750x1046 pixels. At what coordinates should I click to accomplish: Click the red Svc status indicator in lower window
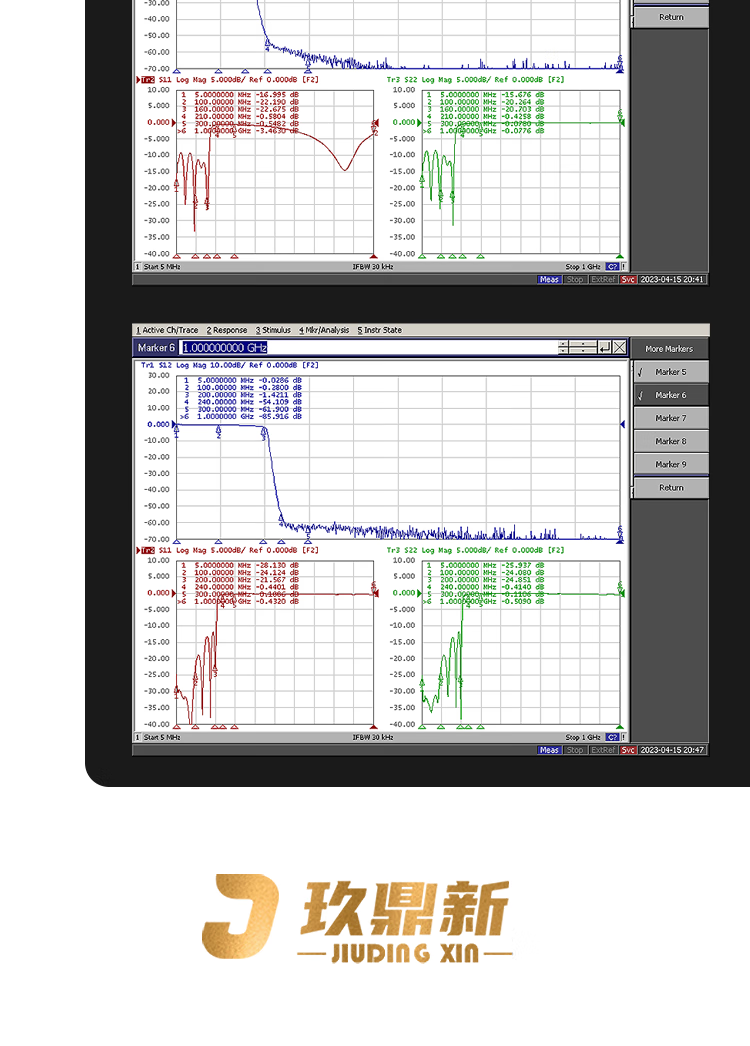(628, 750)
